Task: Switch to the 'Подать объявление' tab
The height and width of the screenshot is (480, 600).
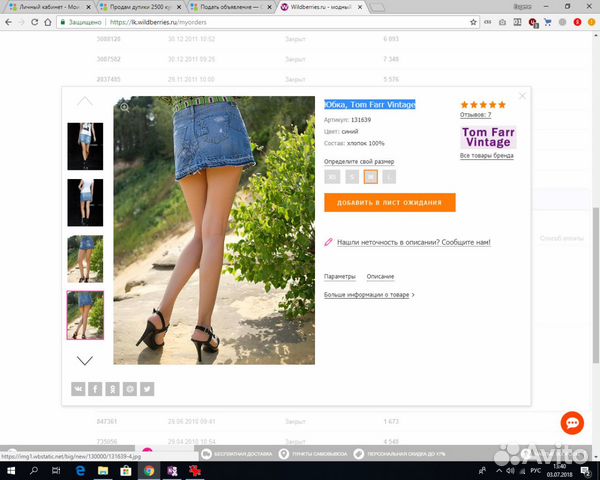Action: pos(230,7)
